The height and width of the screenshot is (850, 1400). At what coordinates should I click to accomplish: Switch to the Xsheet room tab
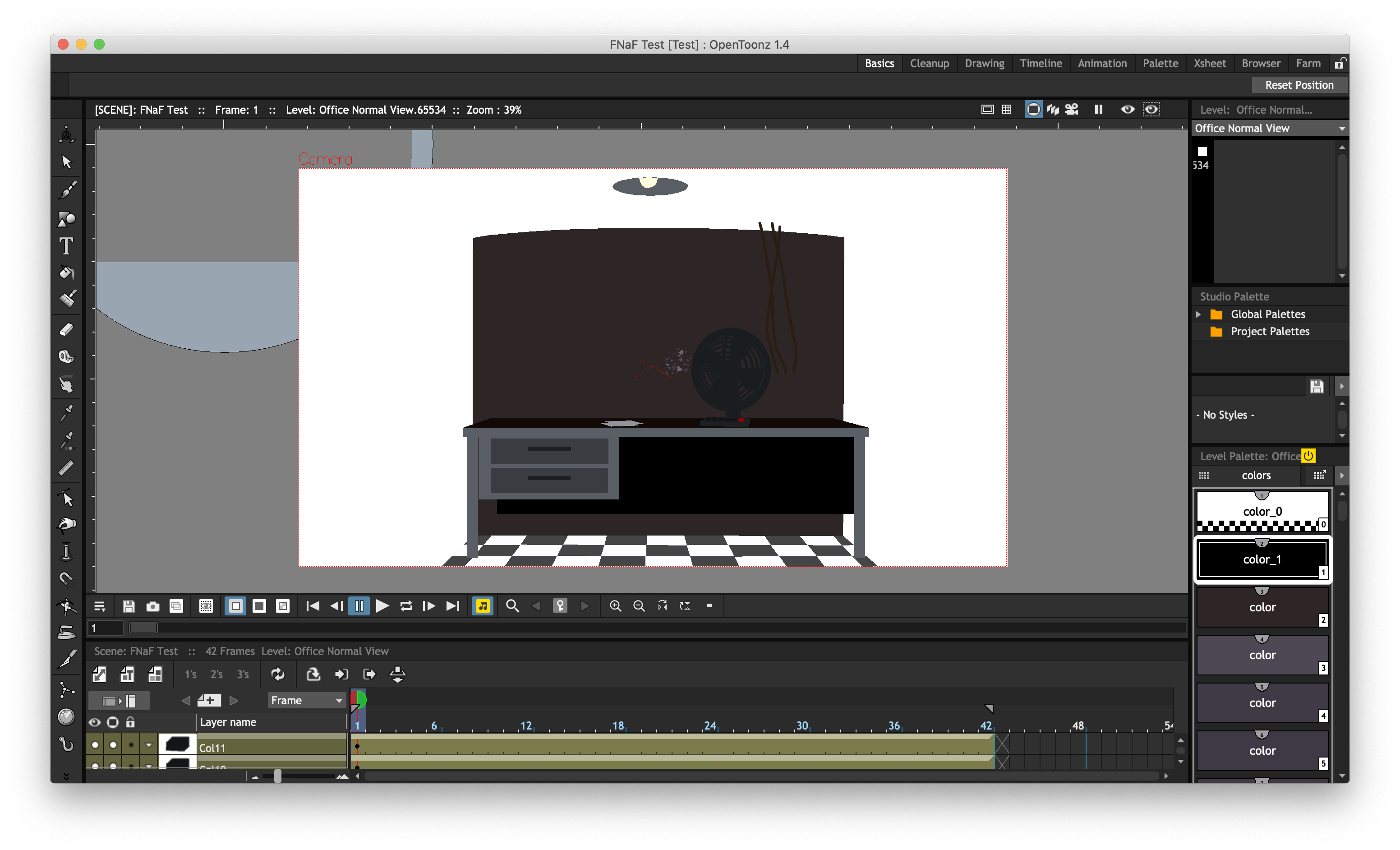[1210, 63]
